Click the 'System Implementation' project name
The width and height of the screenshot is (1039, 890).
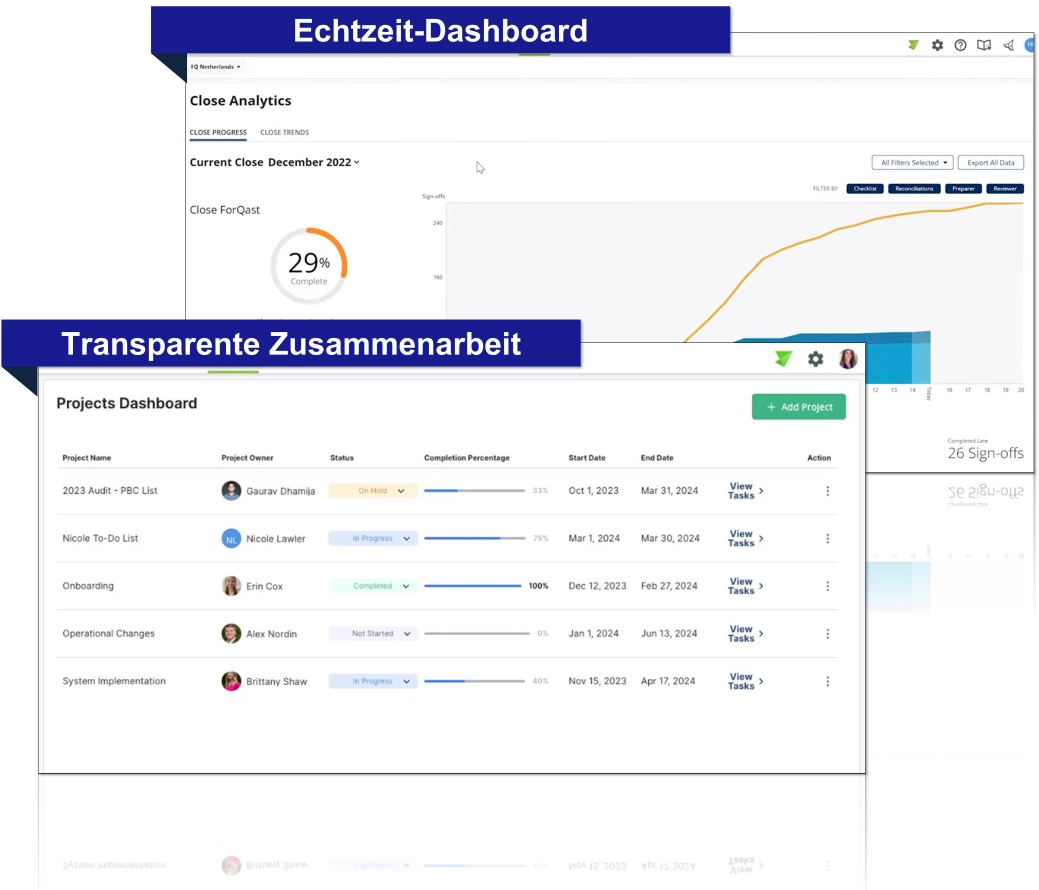[114, 681]
